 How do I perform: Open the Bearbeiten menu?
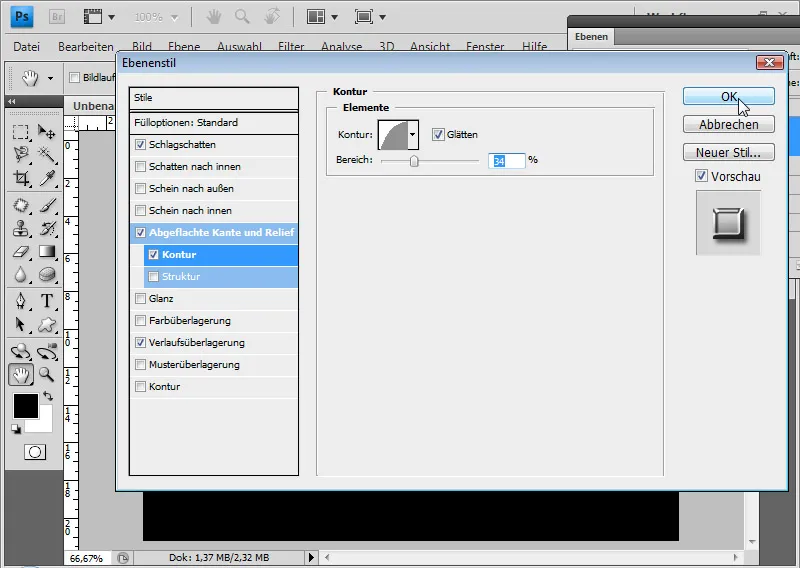point(86,46)
